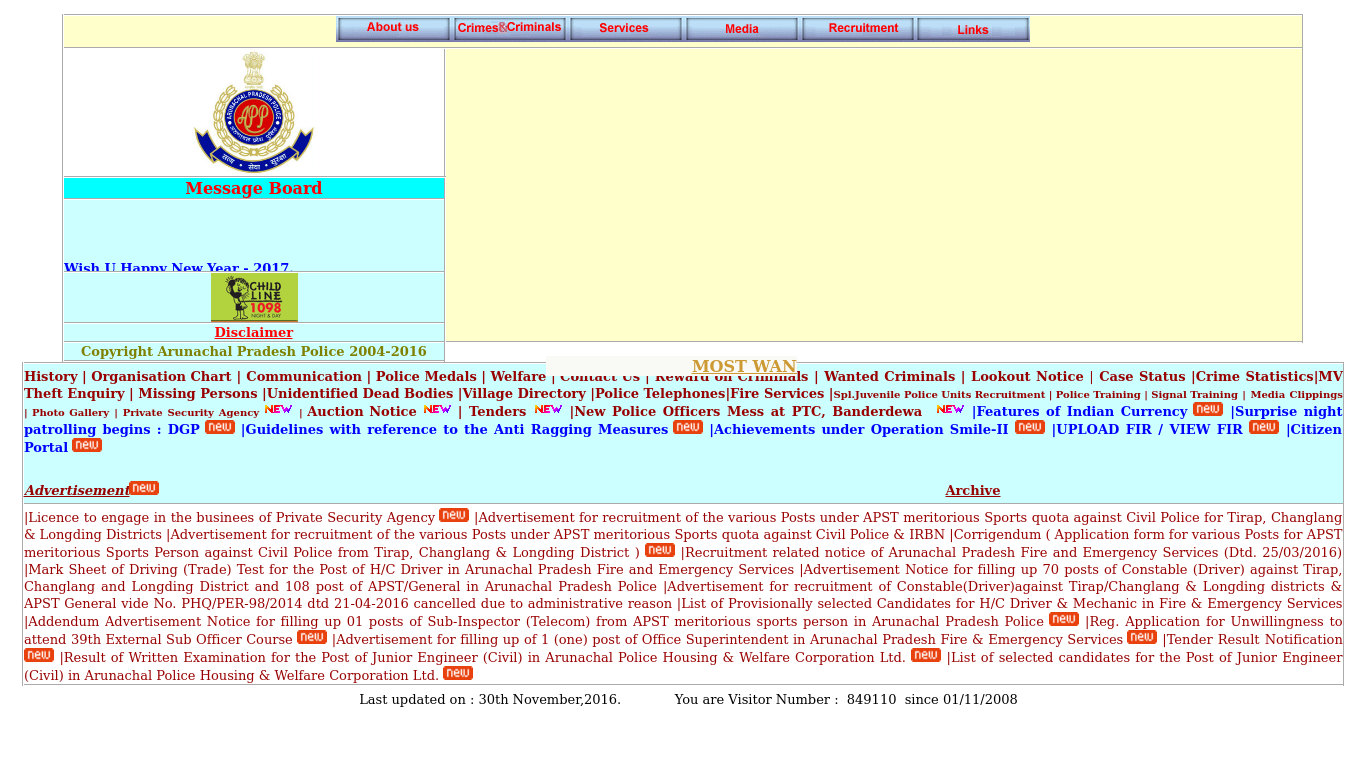Viewport: 1366px width, 768px height.
Task: Open the Services navigation menu
Action: [x=625, y=29]
